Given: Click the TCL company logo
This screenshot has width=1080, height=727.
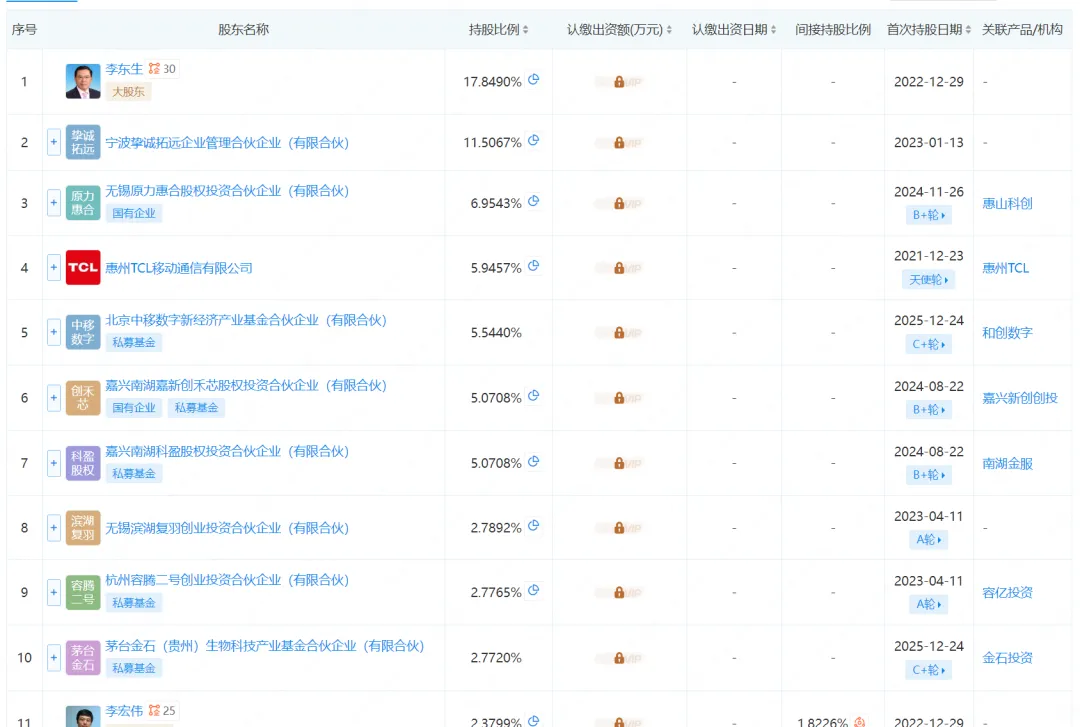Looking at the screenshot, I should (83, 267).
